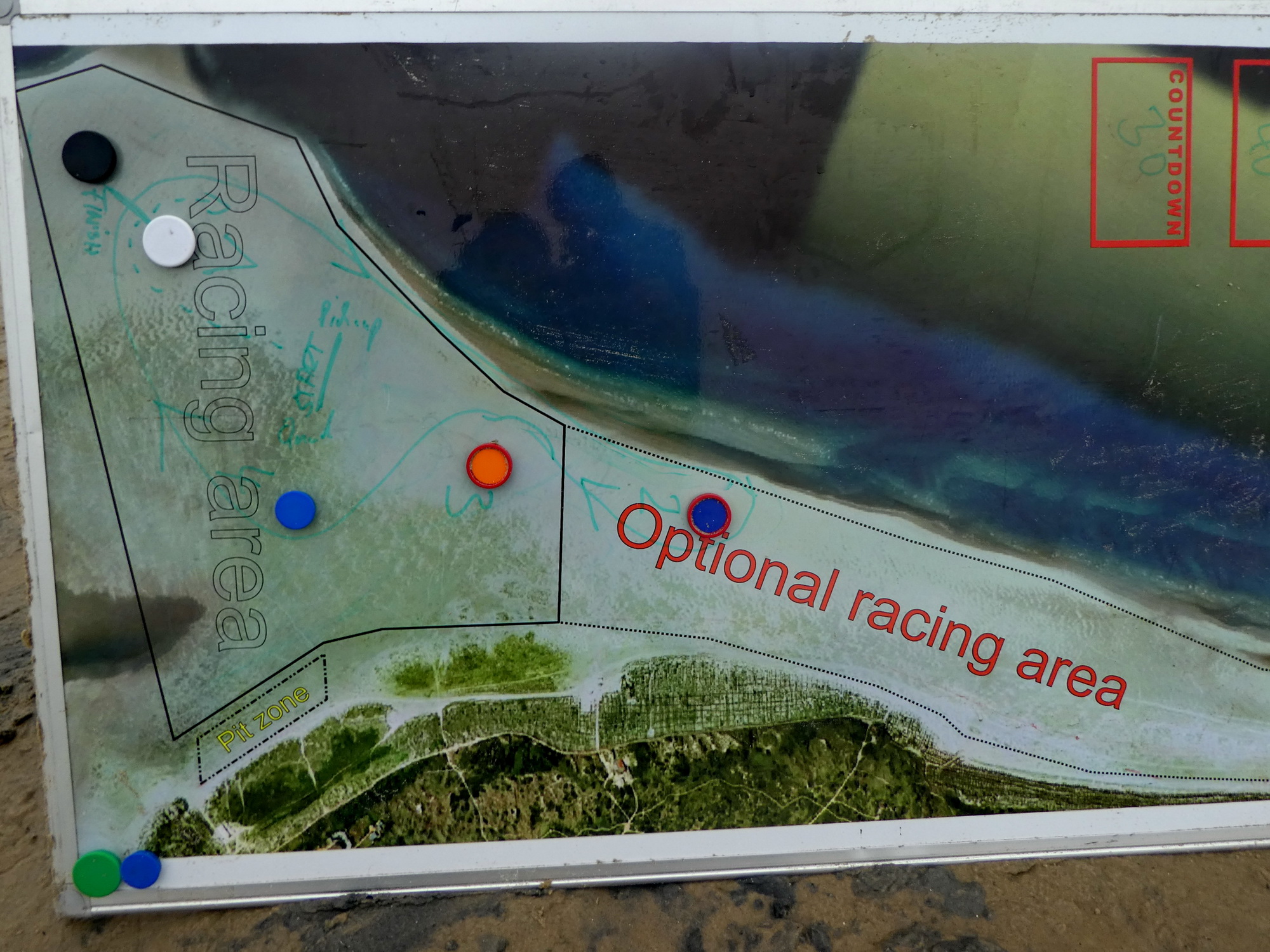Select the green magnet at board corner

click(97, 873)
